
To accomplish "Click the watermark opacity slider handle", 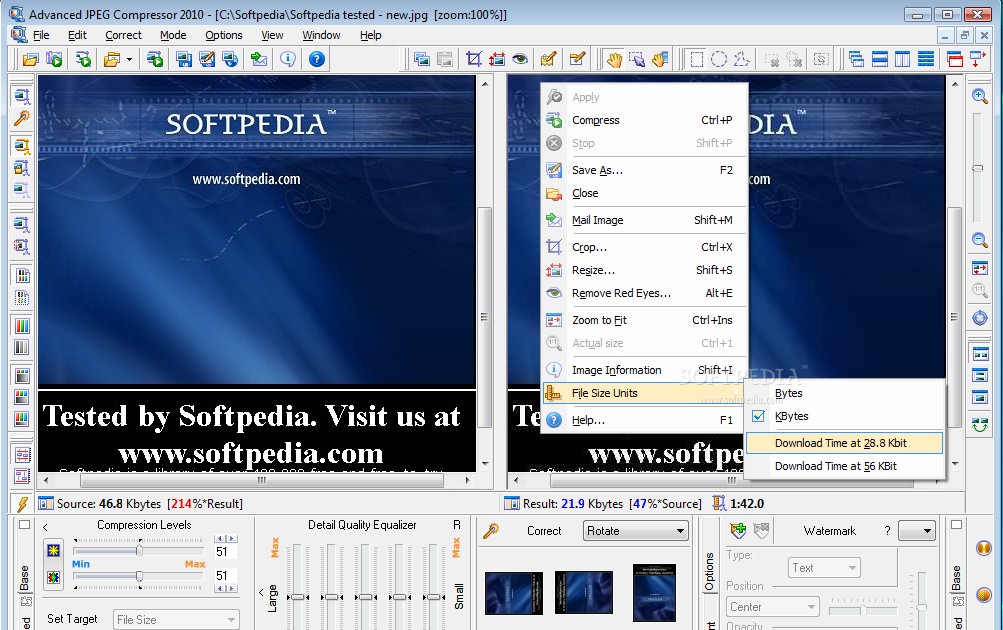I will 864,609.
